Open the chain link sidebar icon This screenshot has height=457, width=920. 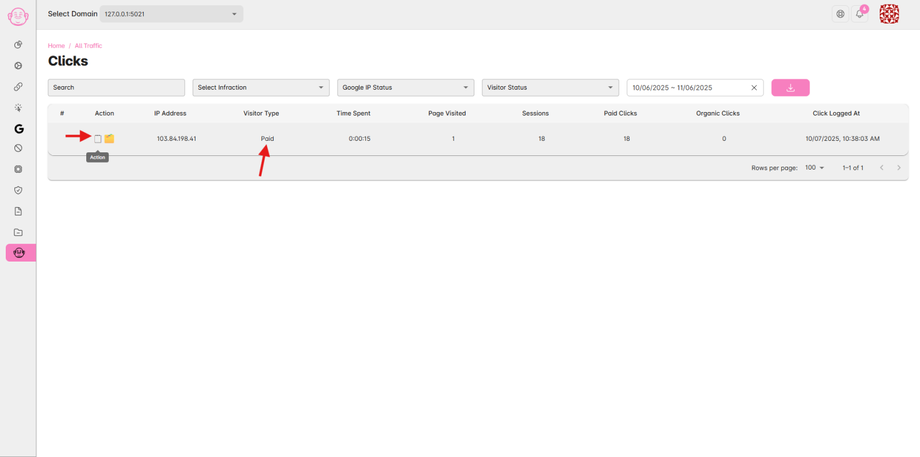coord(18,87)
